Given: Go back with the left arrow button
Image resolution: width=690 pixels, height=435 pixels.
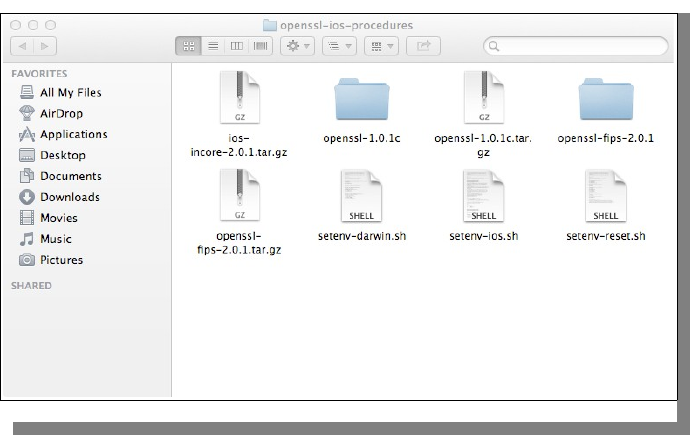Looking at the screenshot, I should click(x=22, y=46).
